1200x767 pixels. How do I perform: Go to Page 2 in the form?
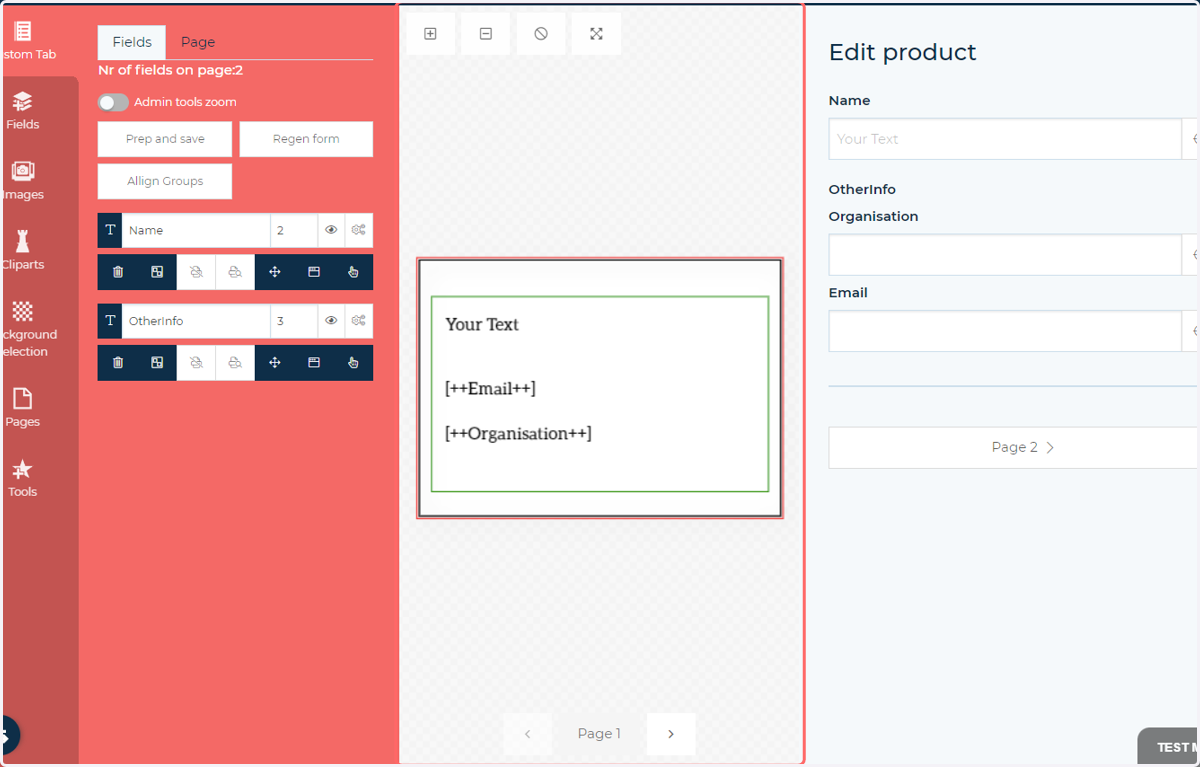click(x=1013, y=447)
